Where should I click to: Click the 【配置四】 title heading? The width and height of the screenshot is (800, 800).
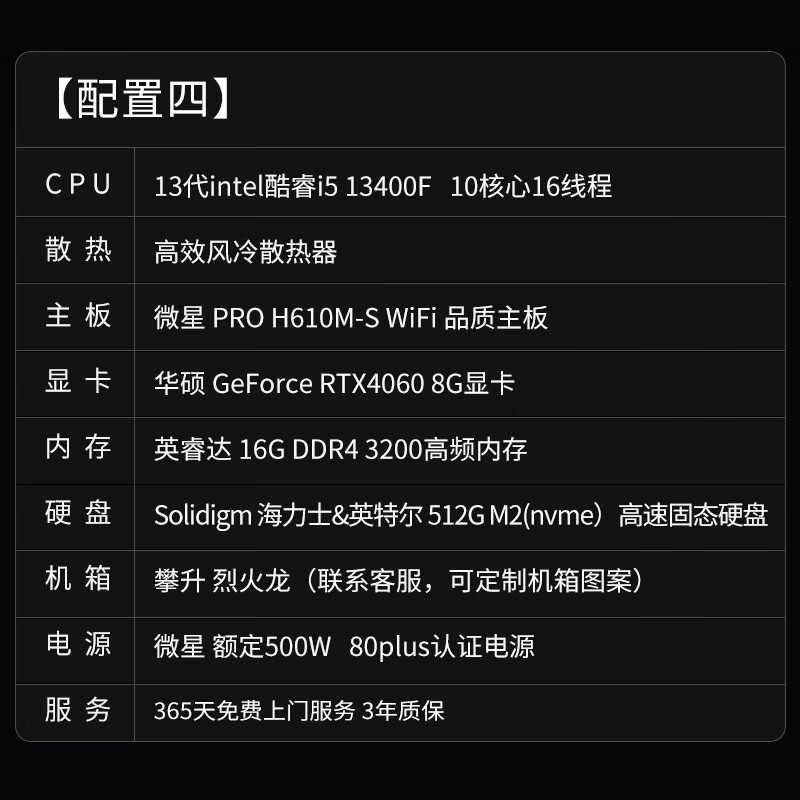tap(141, 100)
